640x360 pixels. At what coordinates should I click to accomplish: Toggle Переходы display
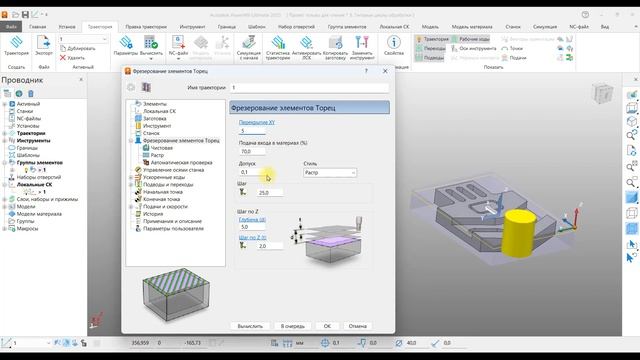(x=431, y=48)
